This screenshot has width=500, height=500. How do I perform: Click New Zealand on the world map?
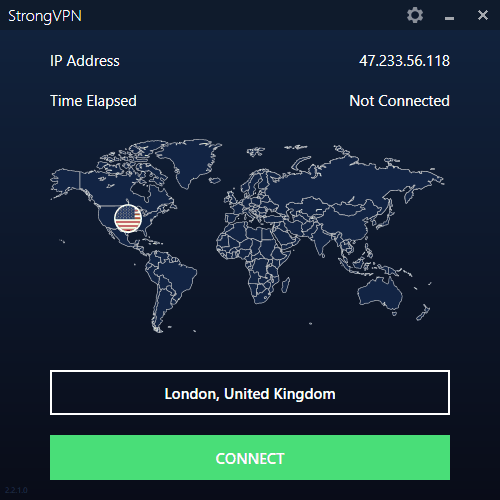click(423, 313)
